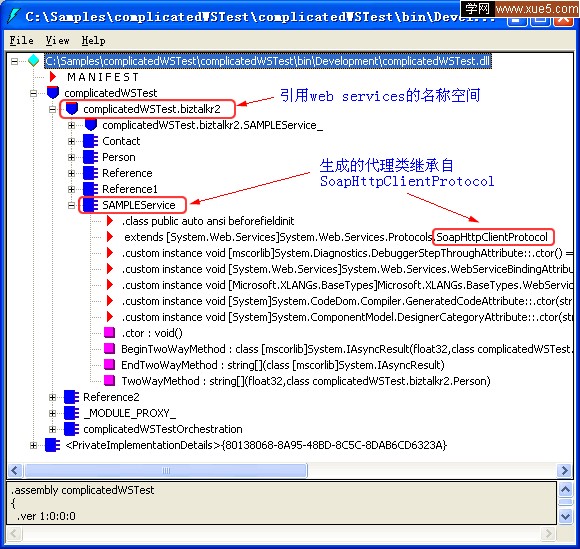Screen dimensions: 580x549
Task: Click red arrow icon of extends line
Action: [110, 237]
